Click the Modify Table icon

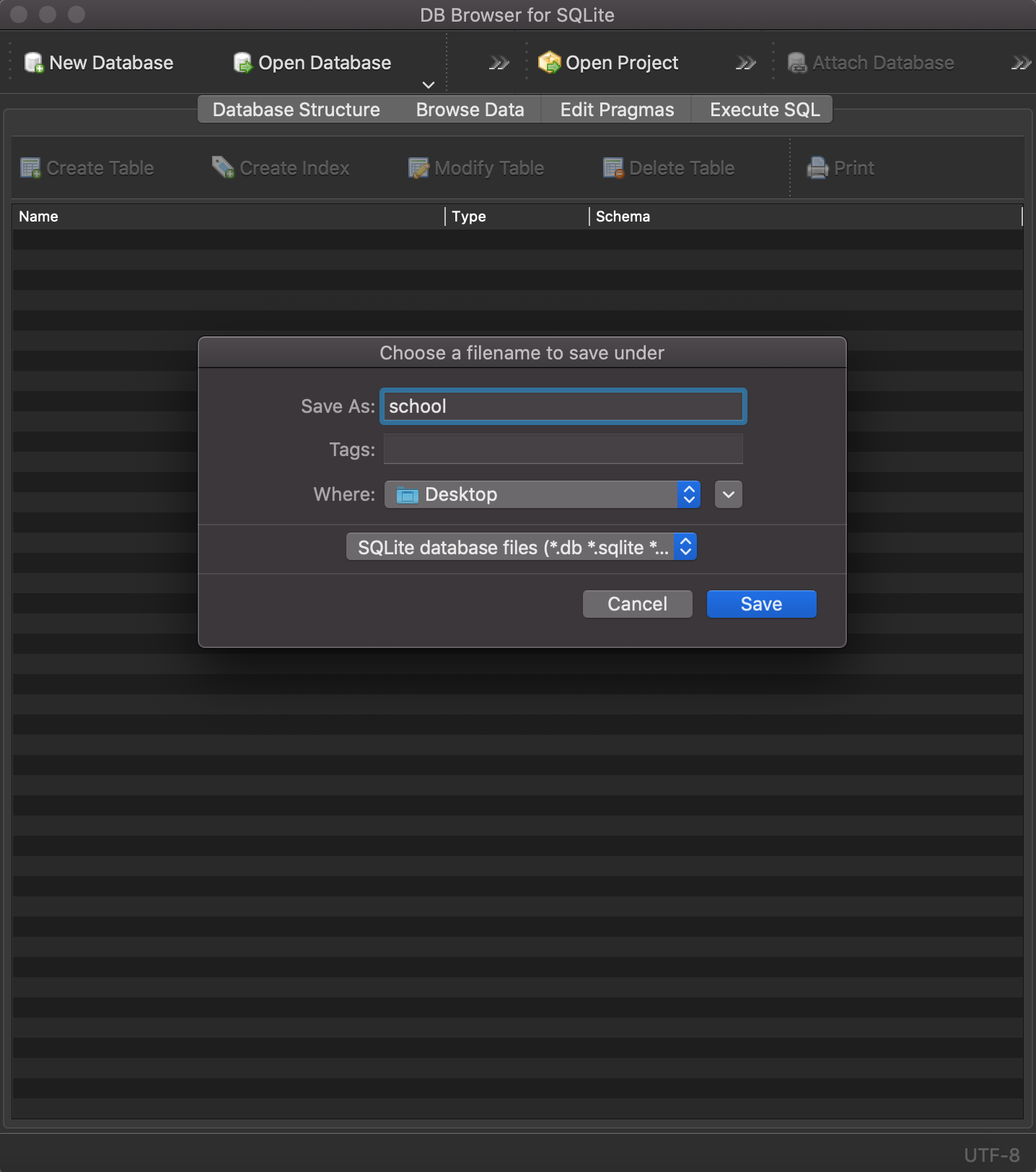418,168
